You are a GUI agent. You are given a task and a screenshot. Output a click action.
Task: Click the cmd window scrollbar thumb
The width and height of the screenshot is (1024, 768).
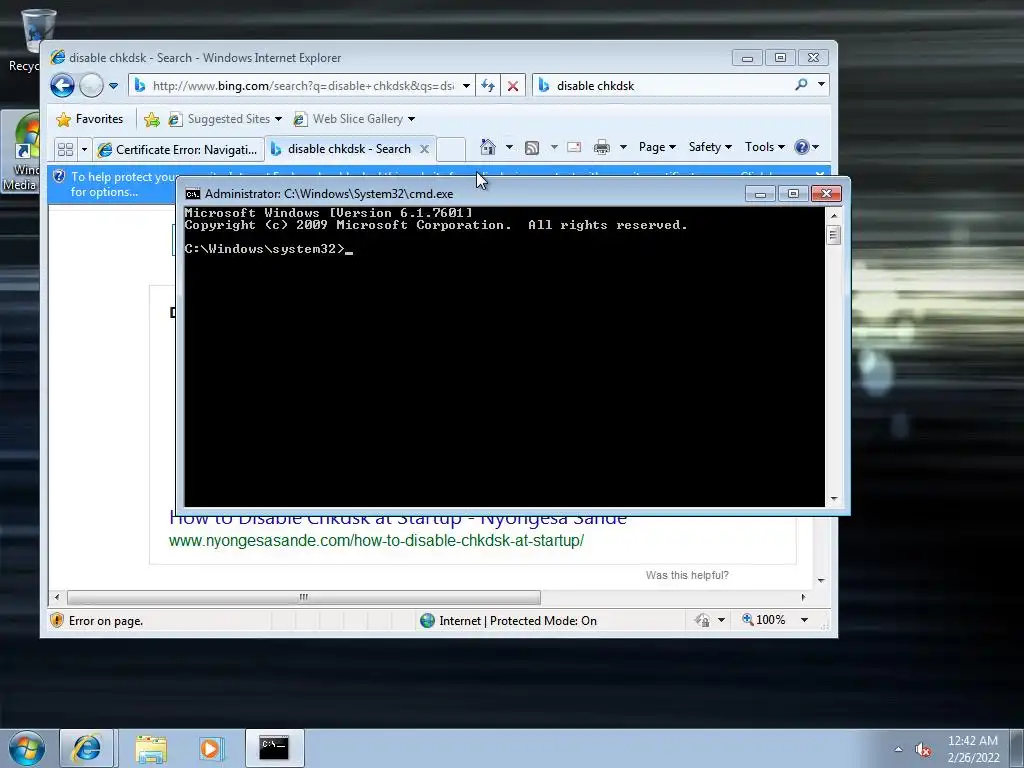(x=834, y=234)
